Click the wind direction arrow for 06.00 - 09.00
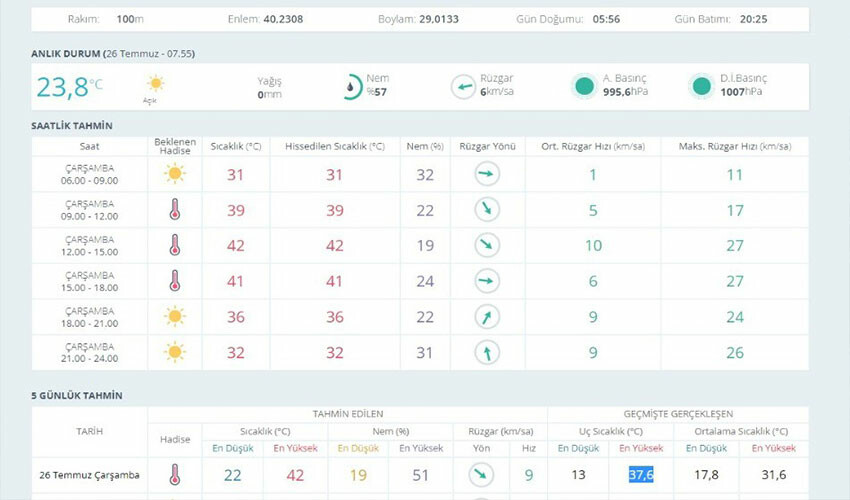This screenshot has width=850, height=500. coord(487,174)
